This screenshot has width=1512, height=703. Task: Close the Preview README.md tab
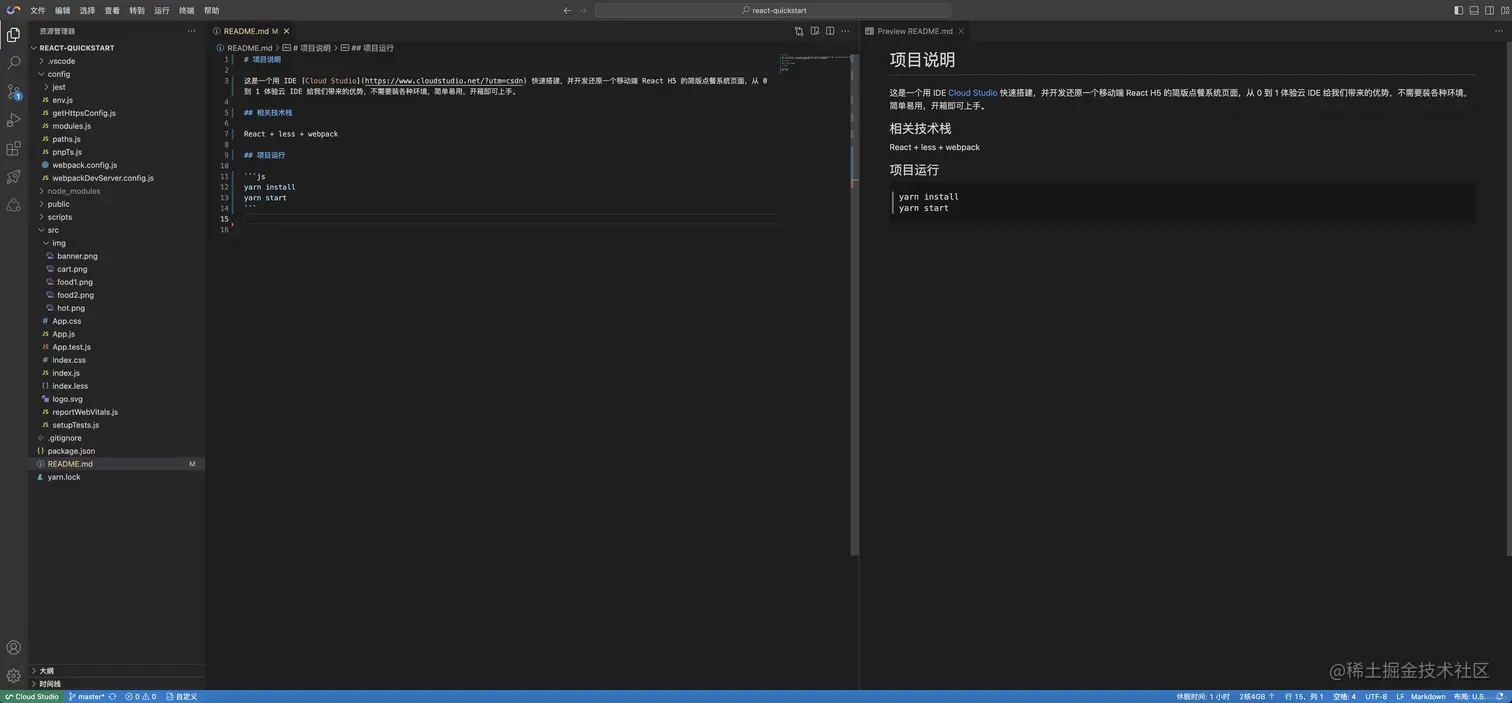pos(961,31)
